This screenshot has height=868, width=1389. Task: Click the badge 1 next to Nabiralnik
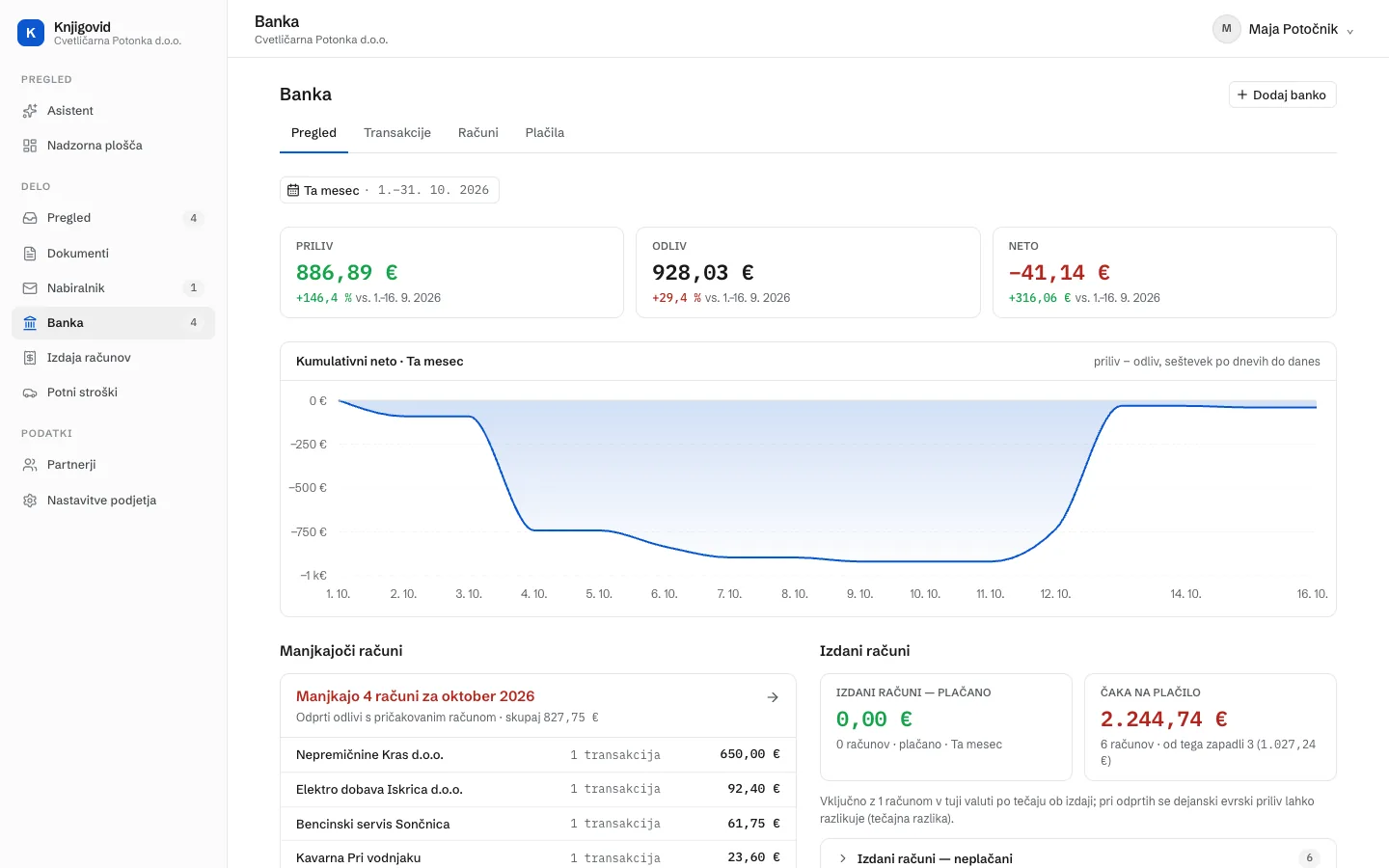click(194, 288)
